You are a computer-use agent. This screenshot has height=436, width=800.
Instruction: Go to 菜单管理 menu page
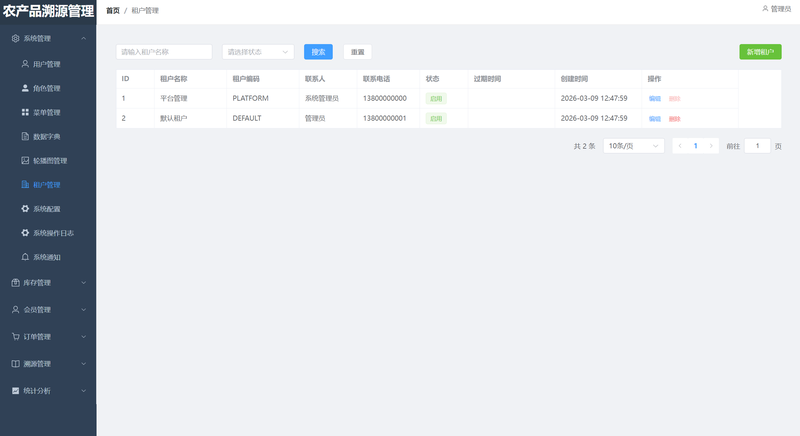click(46, 112)
